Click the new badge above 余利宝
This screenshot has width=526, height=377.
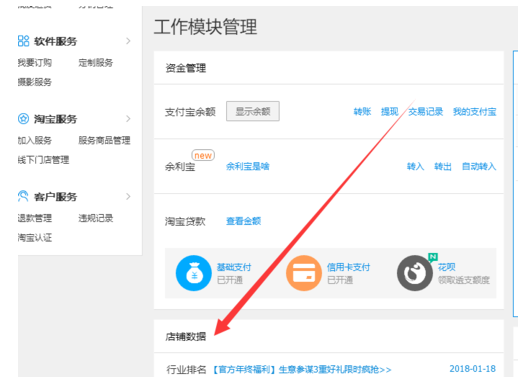coord(203,156)
